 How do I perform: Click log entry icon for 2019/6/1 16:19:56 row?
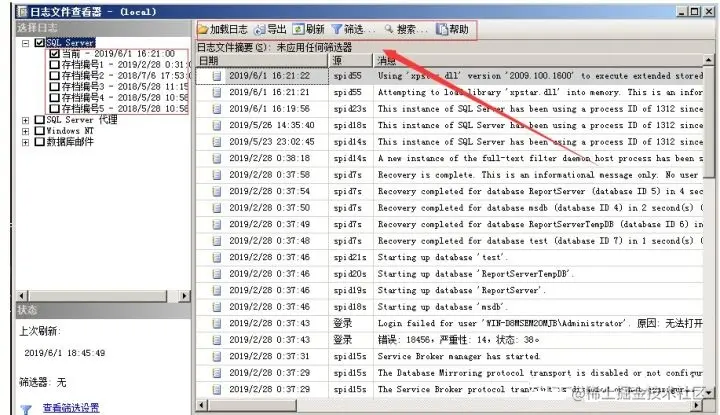pos(217,109)
